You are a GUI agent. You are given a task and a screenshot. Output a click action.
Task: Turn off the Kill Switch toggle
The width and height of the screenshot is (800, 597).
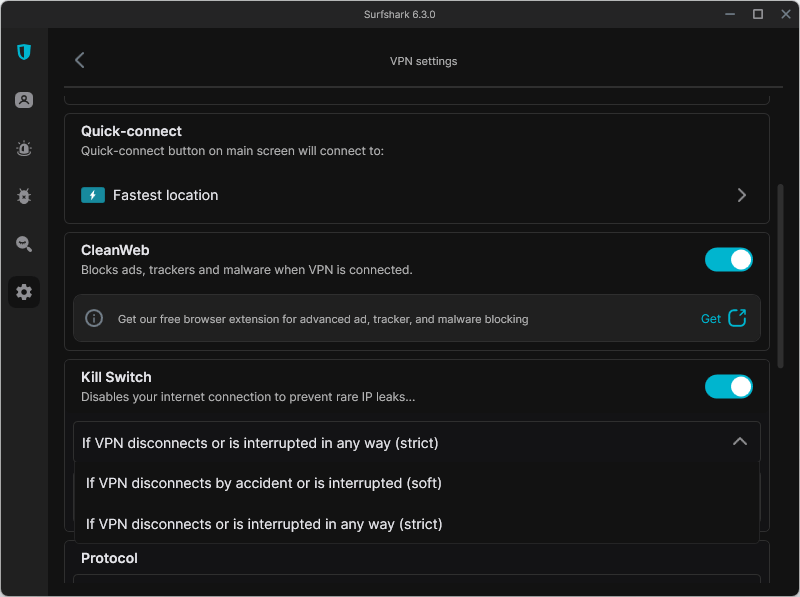click(728, 386)
